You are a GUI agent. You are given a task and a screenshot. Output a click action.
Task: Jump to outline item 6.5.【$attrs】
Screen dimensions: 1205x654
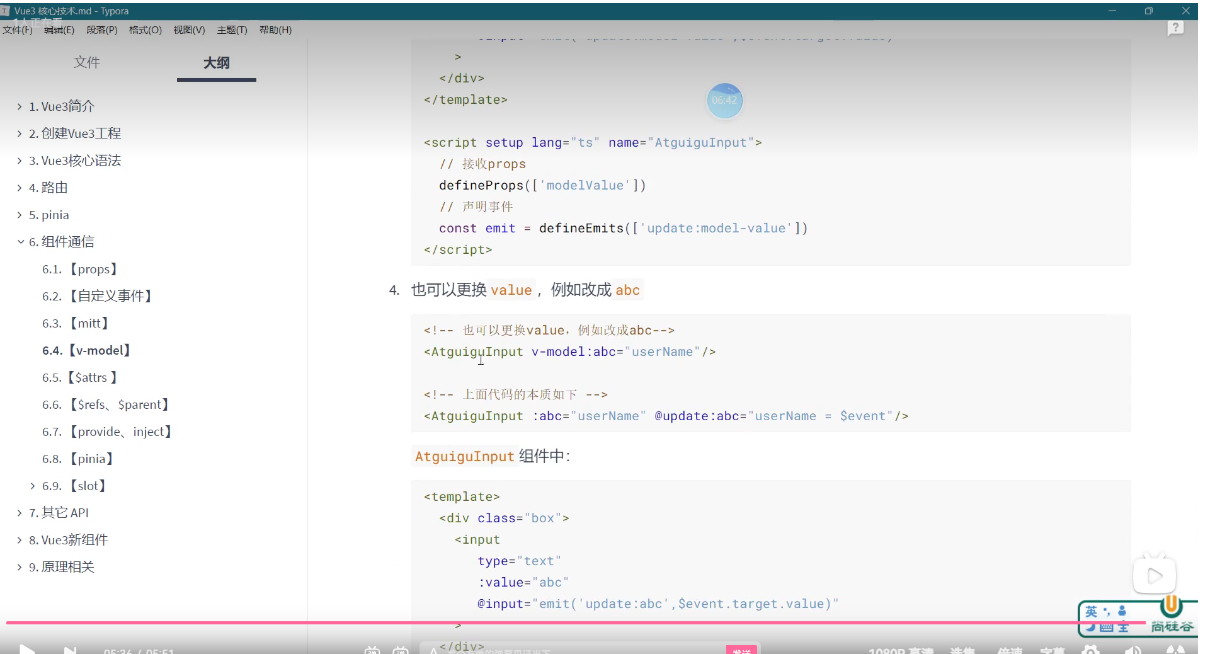[81, 377]
